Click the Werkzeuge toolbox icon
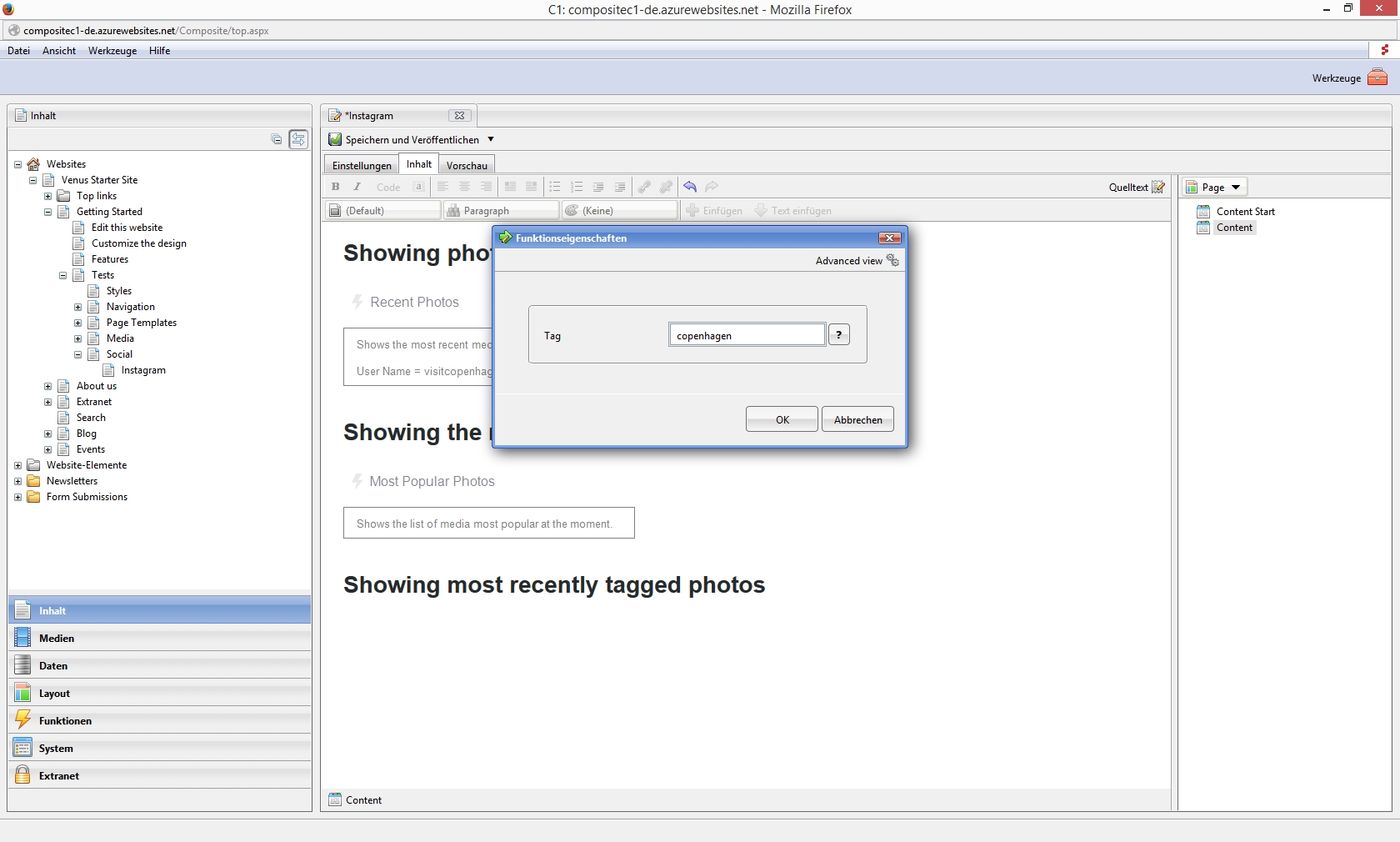 click(x=1377, y=78)
